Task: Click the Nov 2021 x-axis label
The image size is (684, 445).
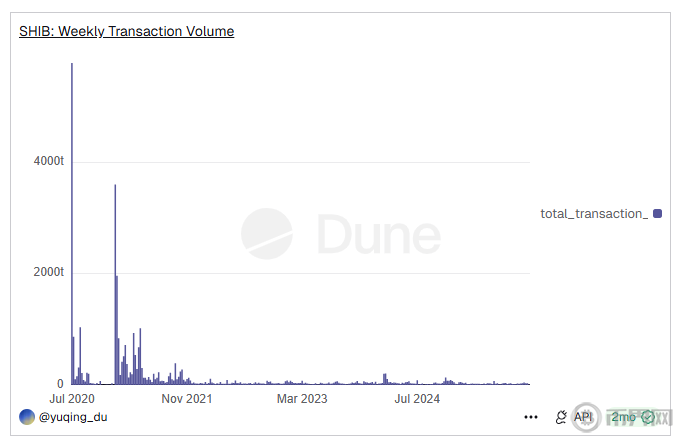Action: click(x=186, y=399)
